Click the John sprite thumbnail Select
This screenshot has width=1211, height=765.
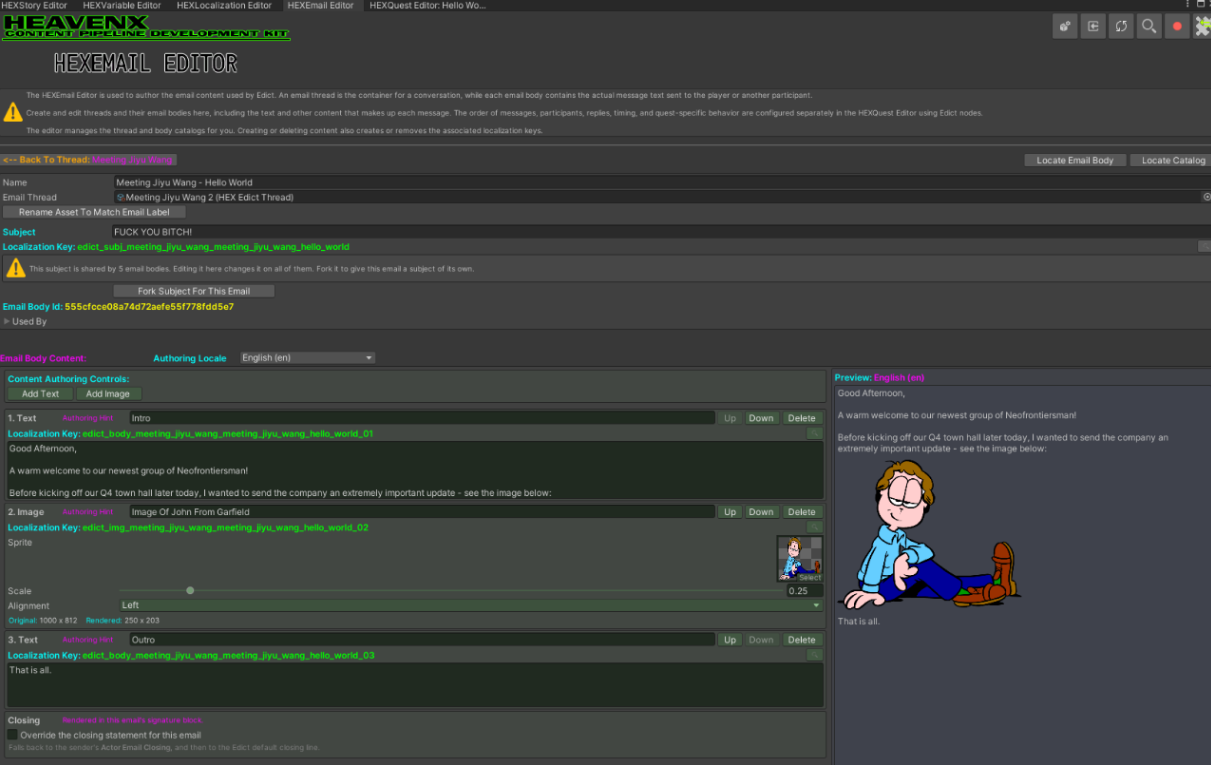coord(799,559)
